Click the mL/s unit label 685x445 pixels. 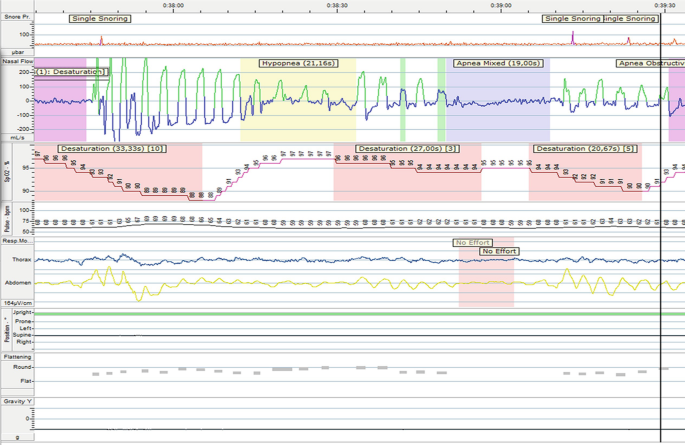tap(17, 138)
